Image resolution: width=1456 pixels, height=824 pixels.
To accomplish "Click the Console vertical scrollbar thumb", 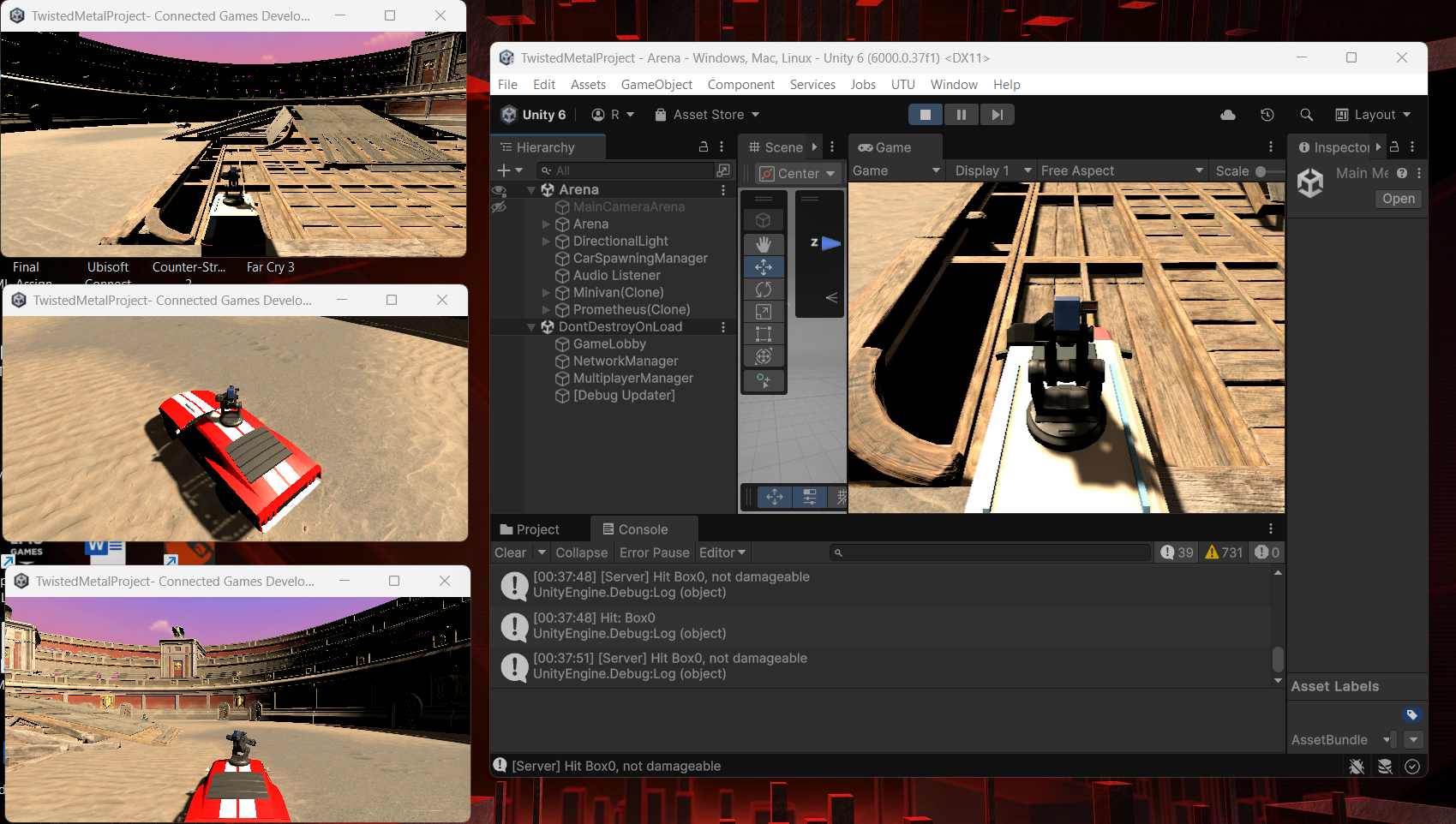I will pos(1278,660).
